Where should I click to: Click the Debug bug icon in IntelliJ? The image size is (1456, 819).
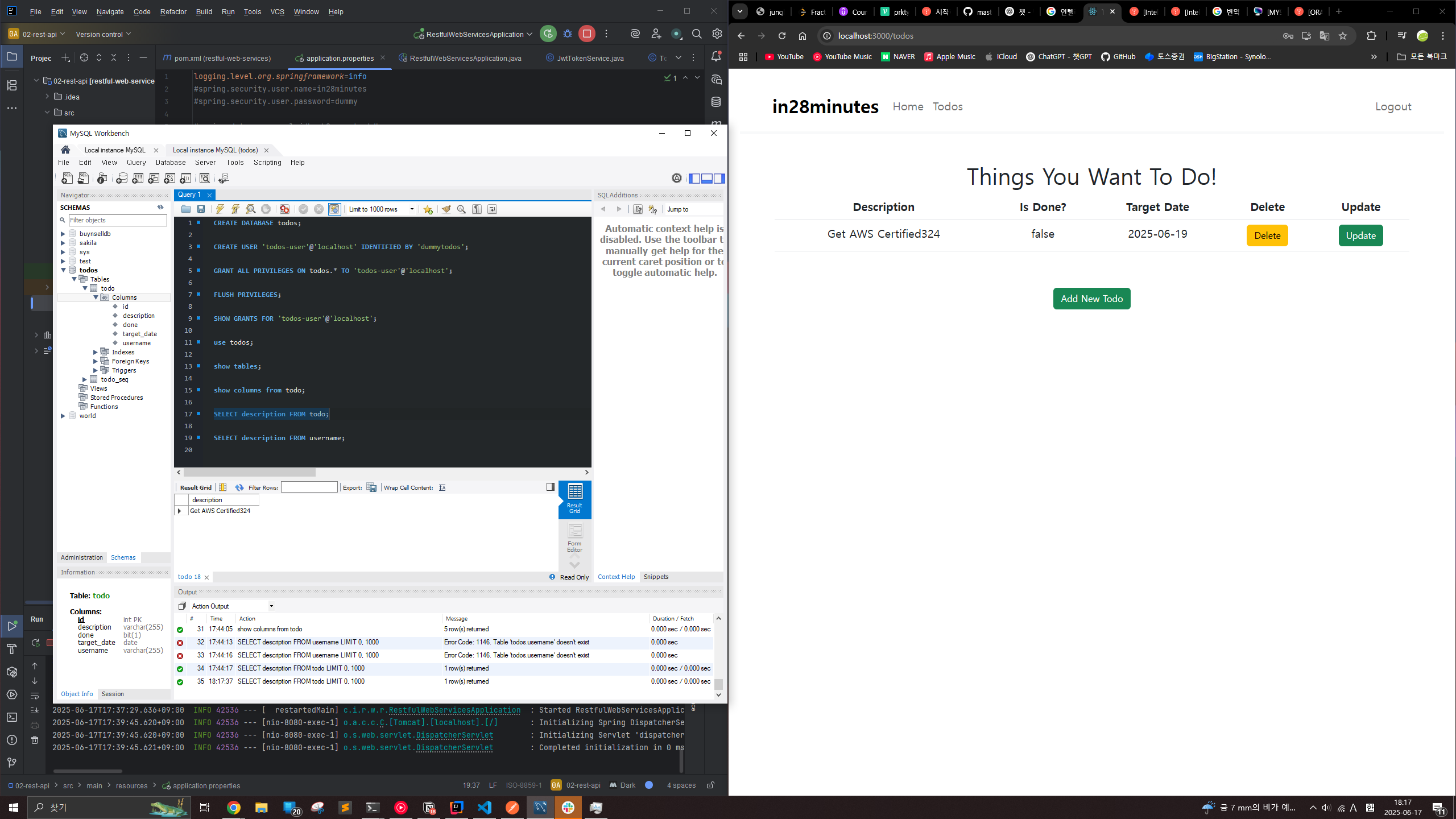pyautogui.click(x=567, y=34)
